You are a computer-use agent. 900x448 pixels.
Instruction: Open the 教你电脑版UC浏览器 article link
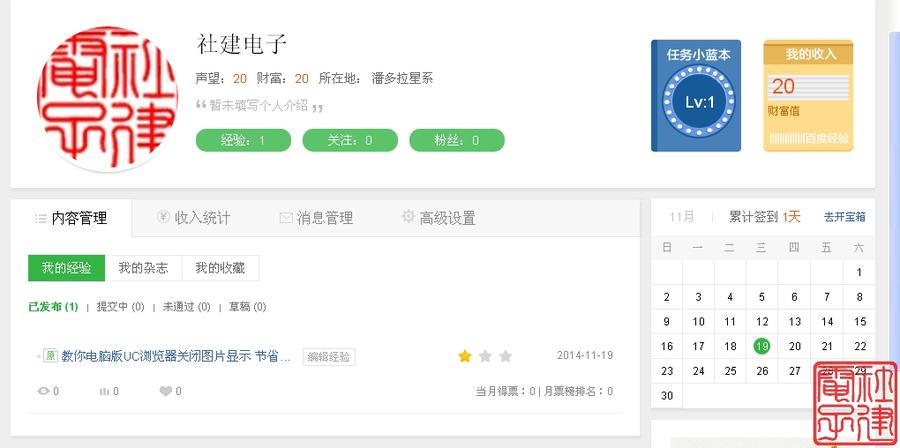click(176, 356)
